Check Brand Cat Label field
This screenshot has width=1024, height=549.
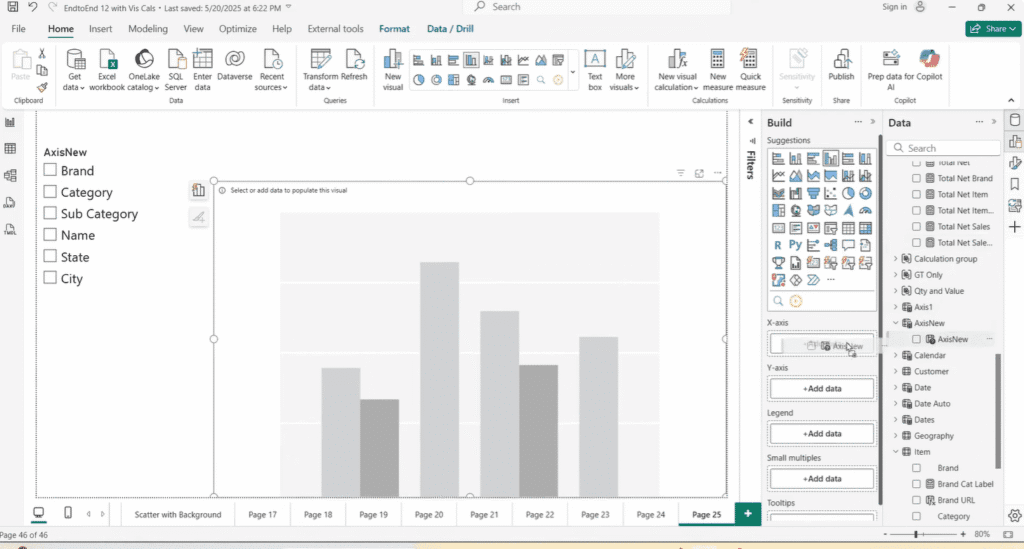tap(916, 484)
